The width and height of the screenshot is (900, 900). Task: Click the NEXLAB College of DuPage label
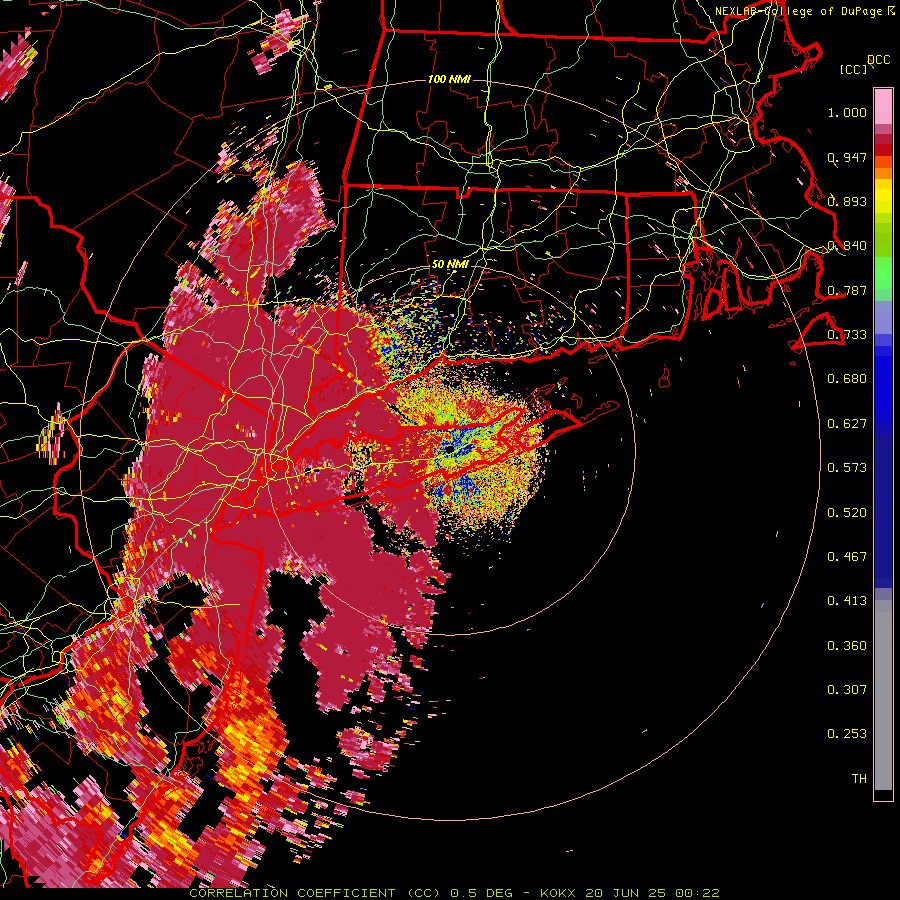[x=800, y=11]
